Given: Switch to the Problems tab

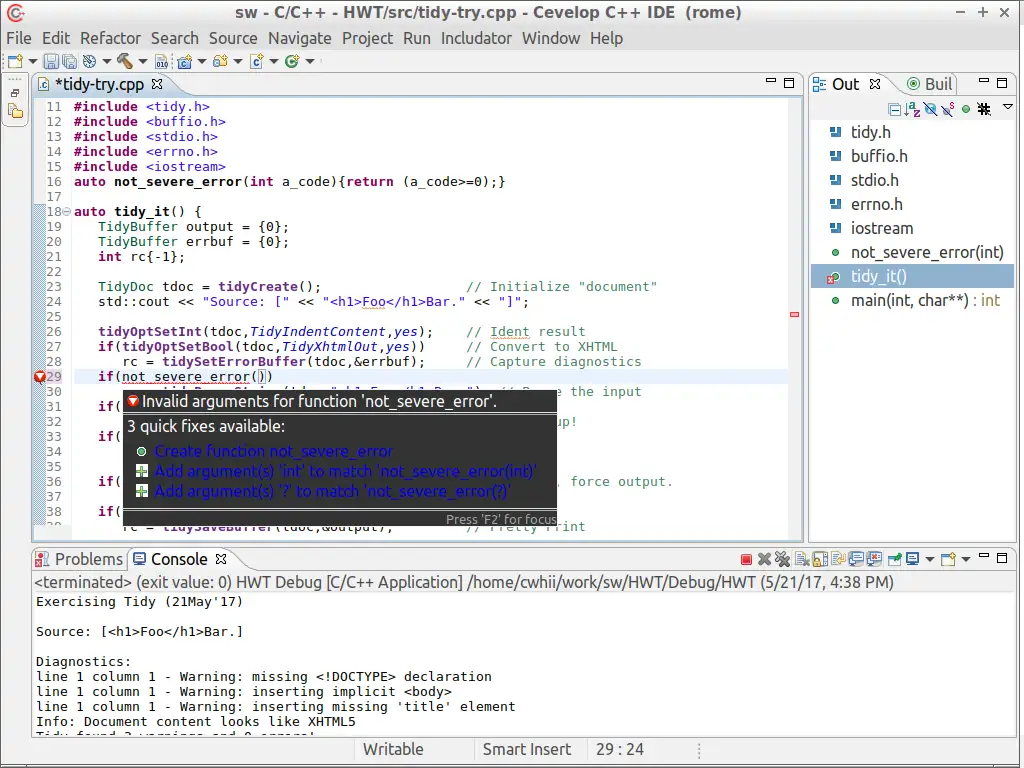Looking at the screenshot, I should coord(80,560).
